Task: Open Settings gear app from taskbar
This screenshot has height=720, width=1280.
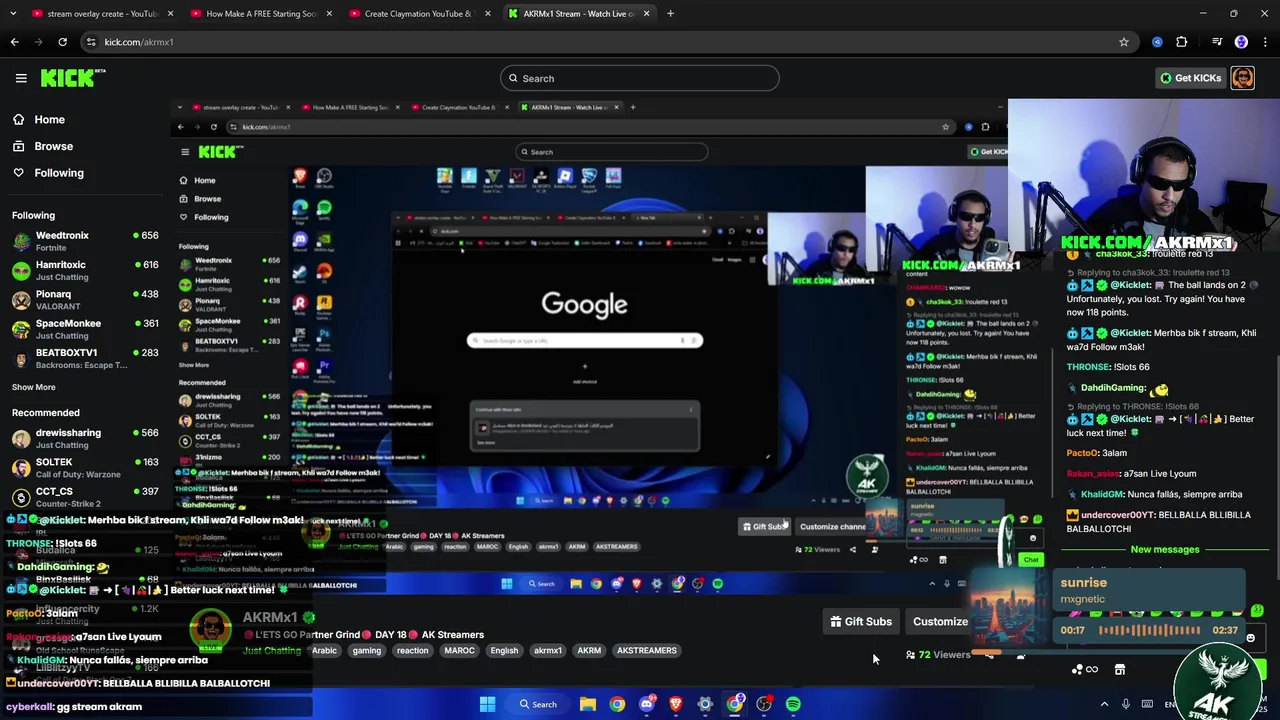Action: [705, 704]
